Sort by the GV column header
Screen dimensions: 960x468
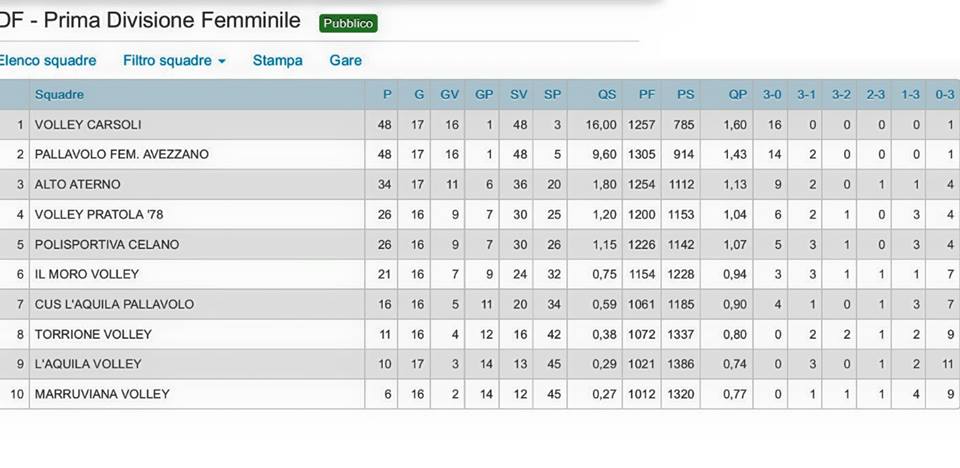[449, 95]
